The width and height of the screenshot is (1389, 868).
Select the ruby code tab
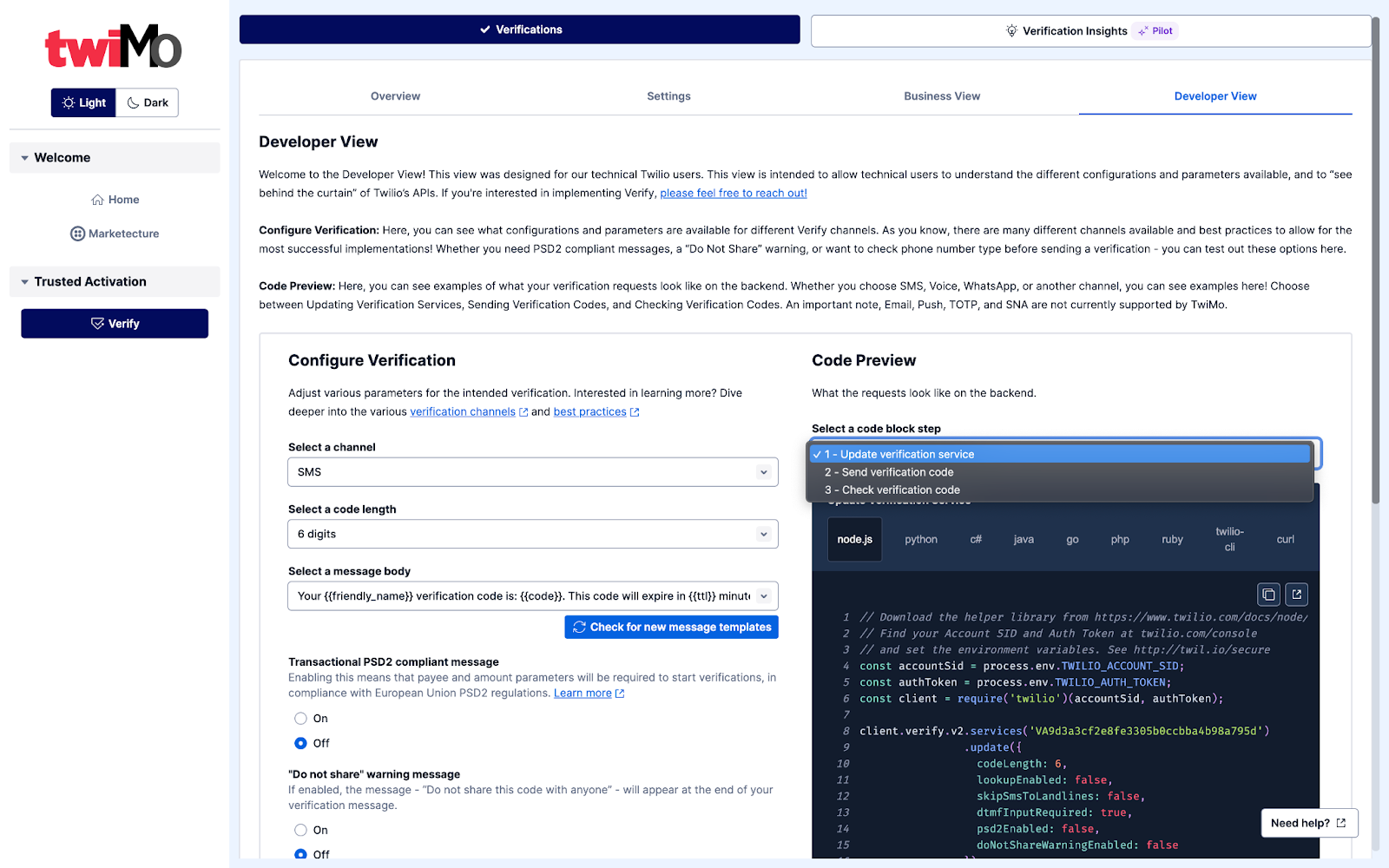click(1172, 540)
